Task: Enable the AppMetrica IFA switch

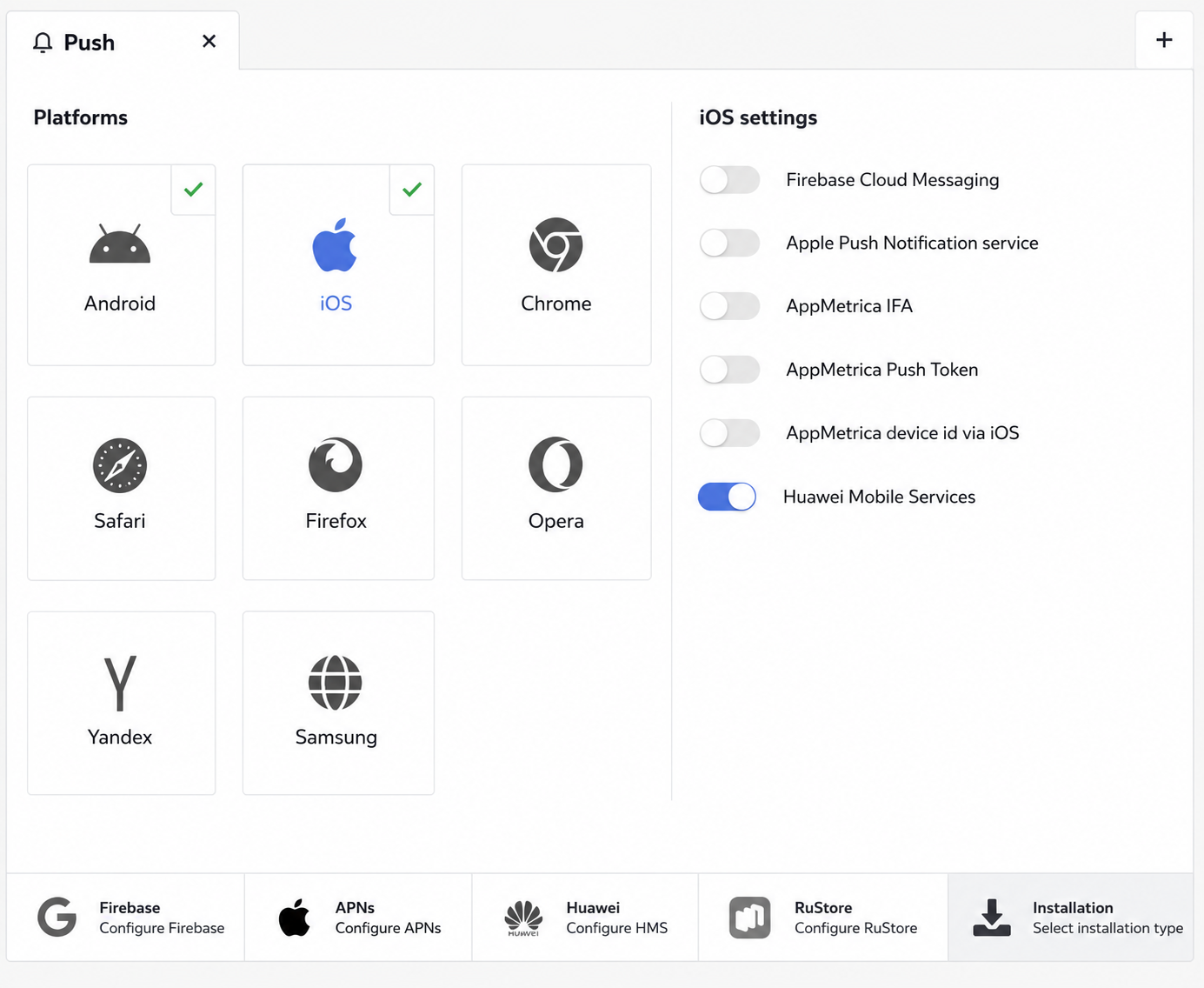Action: 729,306
